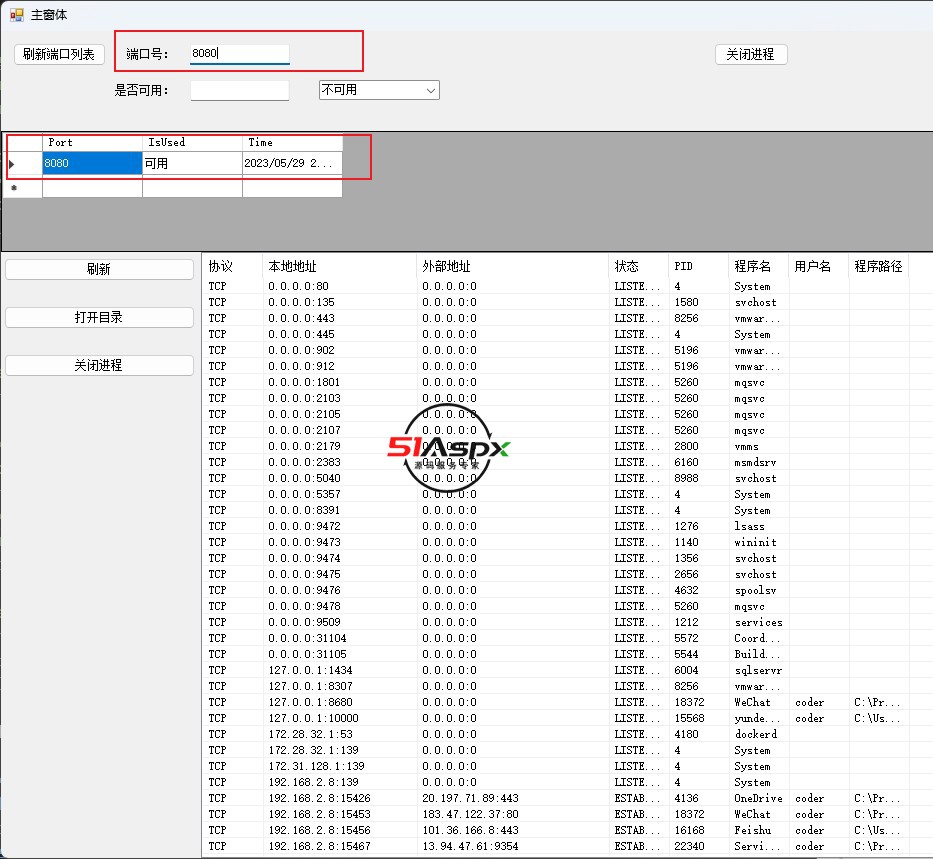Image resolution: width=933 pixels, height=859 pixels.
Task: Select row with local address 0.0.0.0:8391
Action: click(556, 510)
